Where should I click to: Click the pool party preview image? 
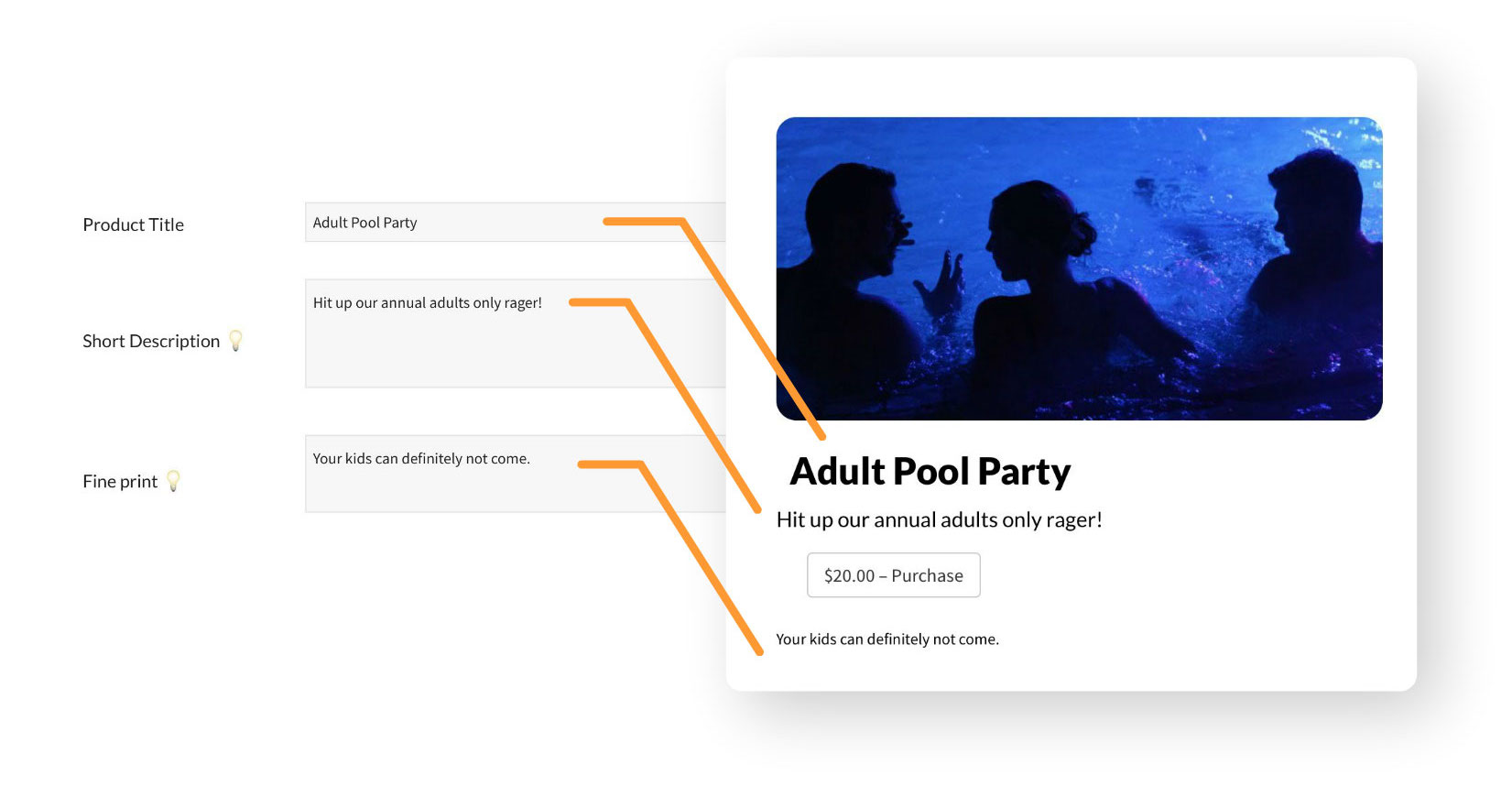1079,268
